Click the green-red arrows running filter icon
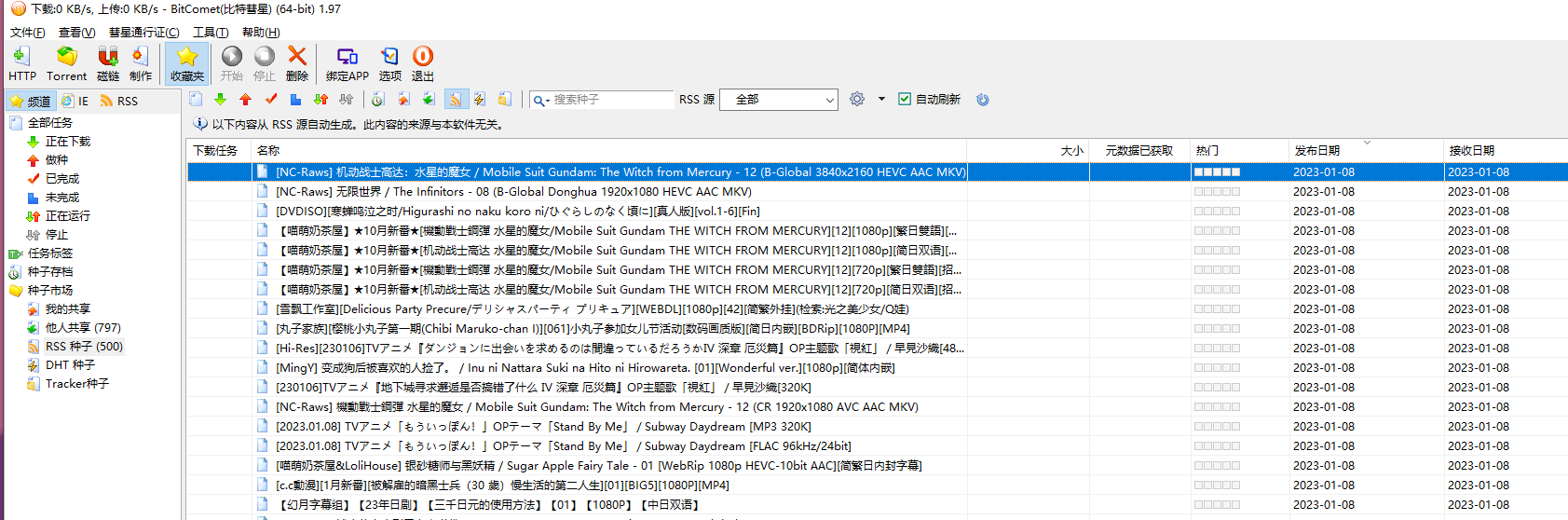1568x520 pixels. tap(320, 99)
